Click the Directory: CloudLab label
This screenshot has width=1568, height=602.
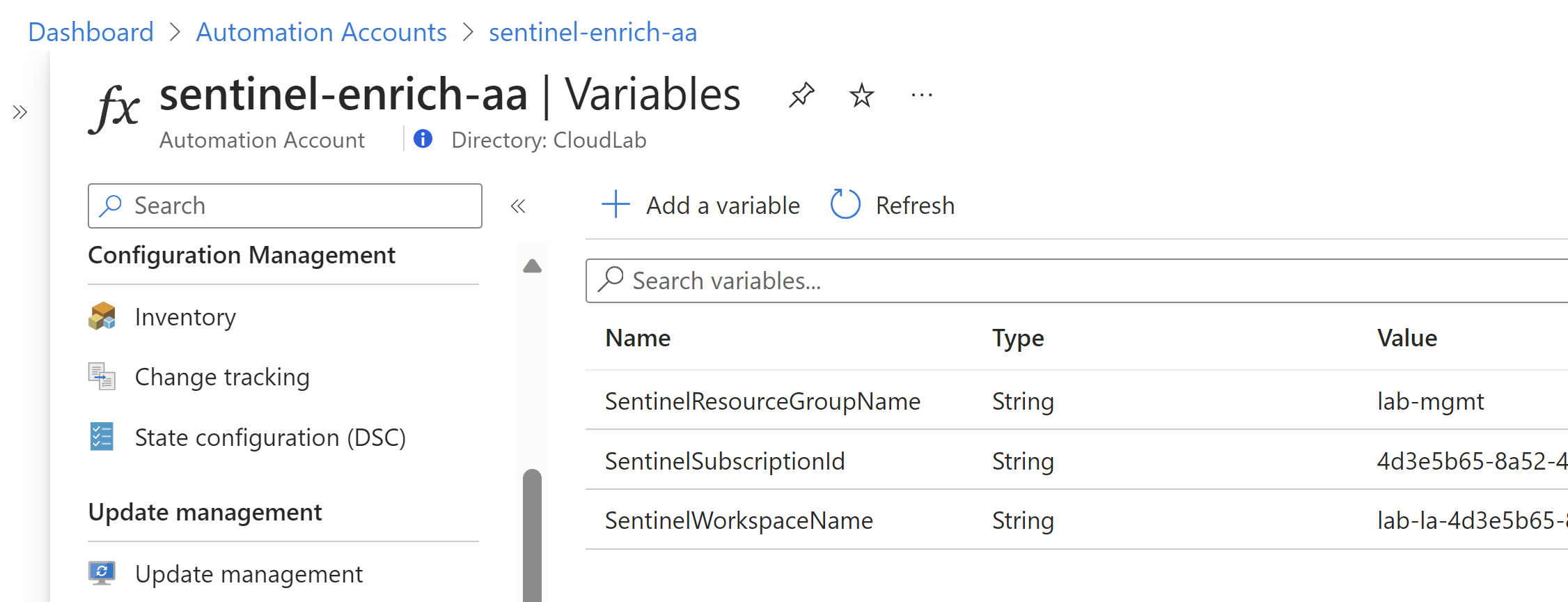pyautogui.click(x=549, y=140)
